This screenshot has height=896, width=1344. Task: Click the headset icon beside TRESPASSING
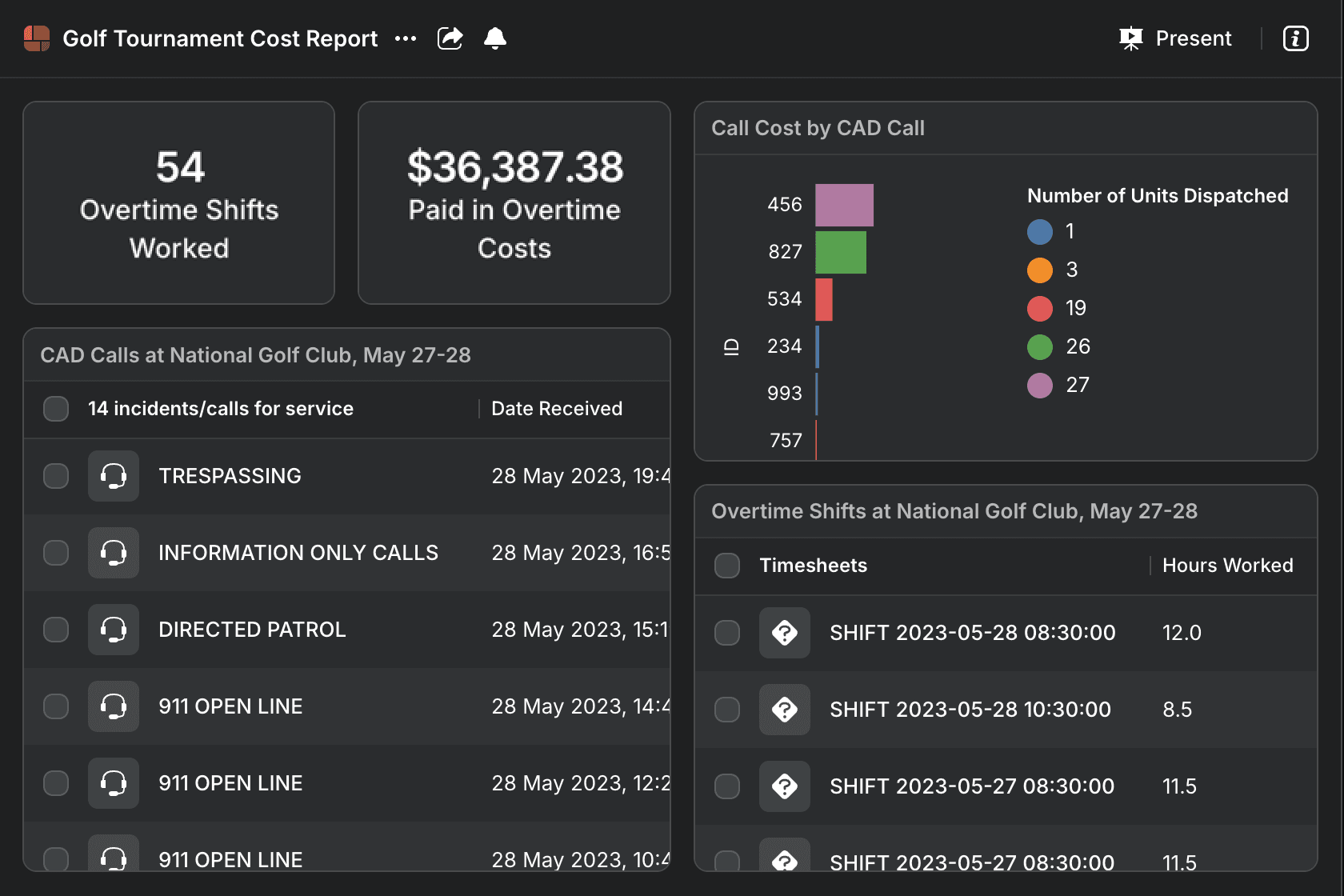[x=114, y=476]
